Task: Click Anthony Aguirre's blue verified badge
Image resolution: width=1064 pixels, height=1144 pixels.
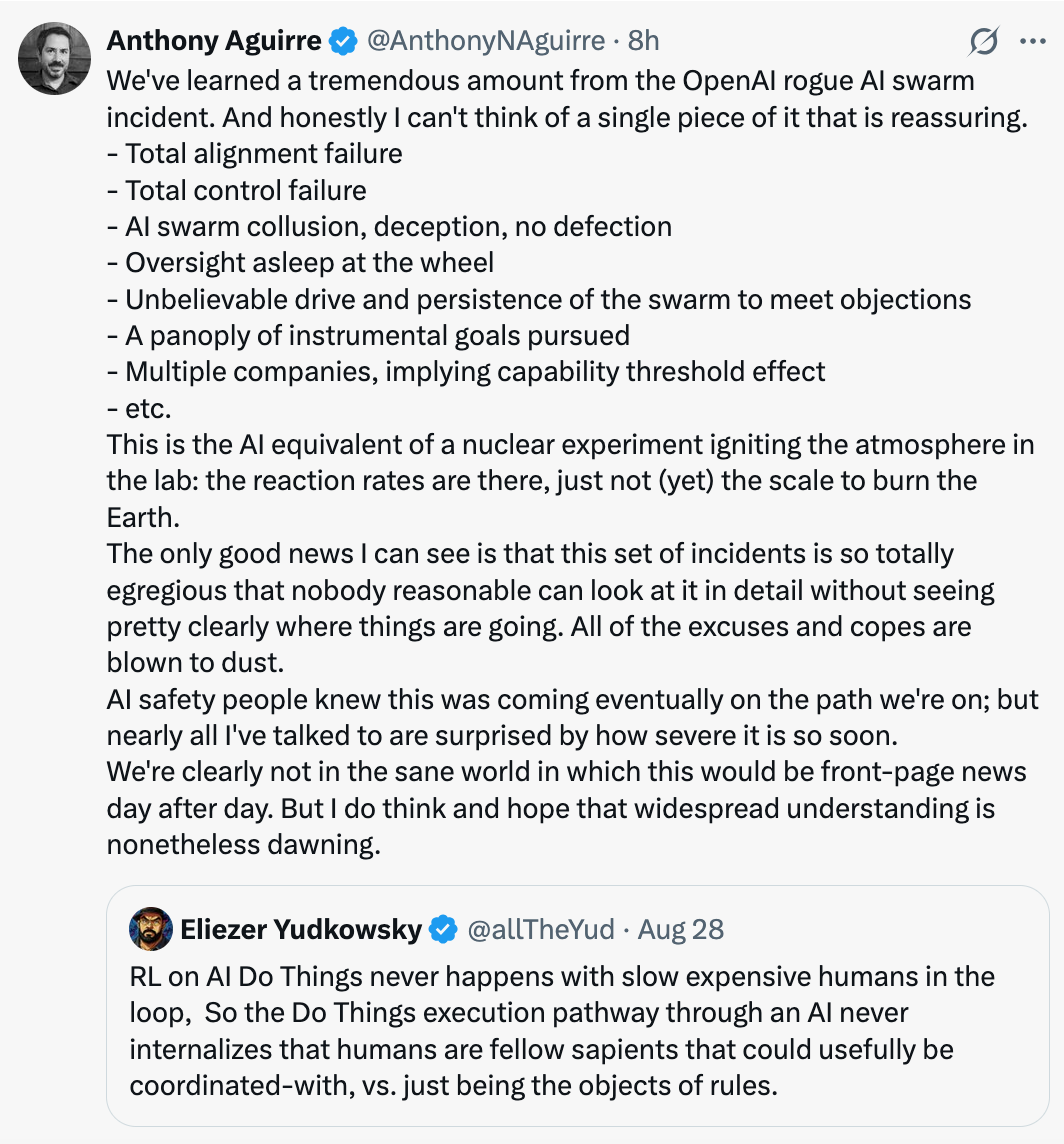Action: (x=343, y=41)
